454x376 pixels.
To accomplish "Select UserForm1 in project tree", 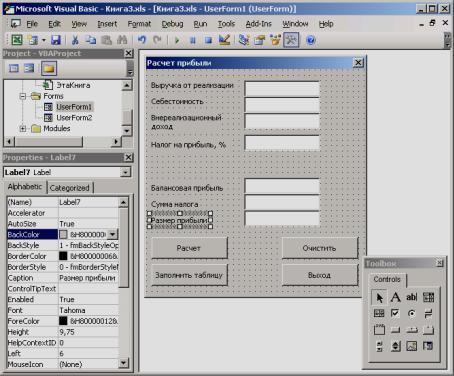I will (x=74, y=107).
